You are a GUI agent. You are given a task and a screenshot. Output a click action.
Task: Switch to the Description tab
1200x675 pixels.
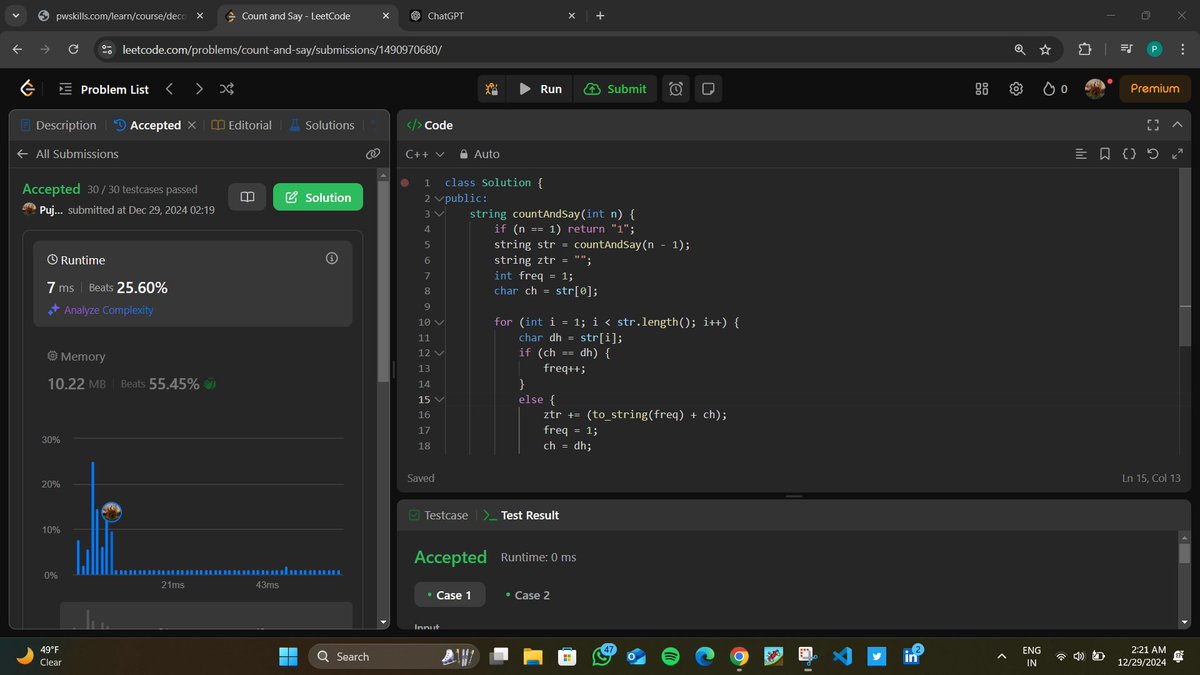coord(57,125)
